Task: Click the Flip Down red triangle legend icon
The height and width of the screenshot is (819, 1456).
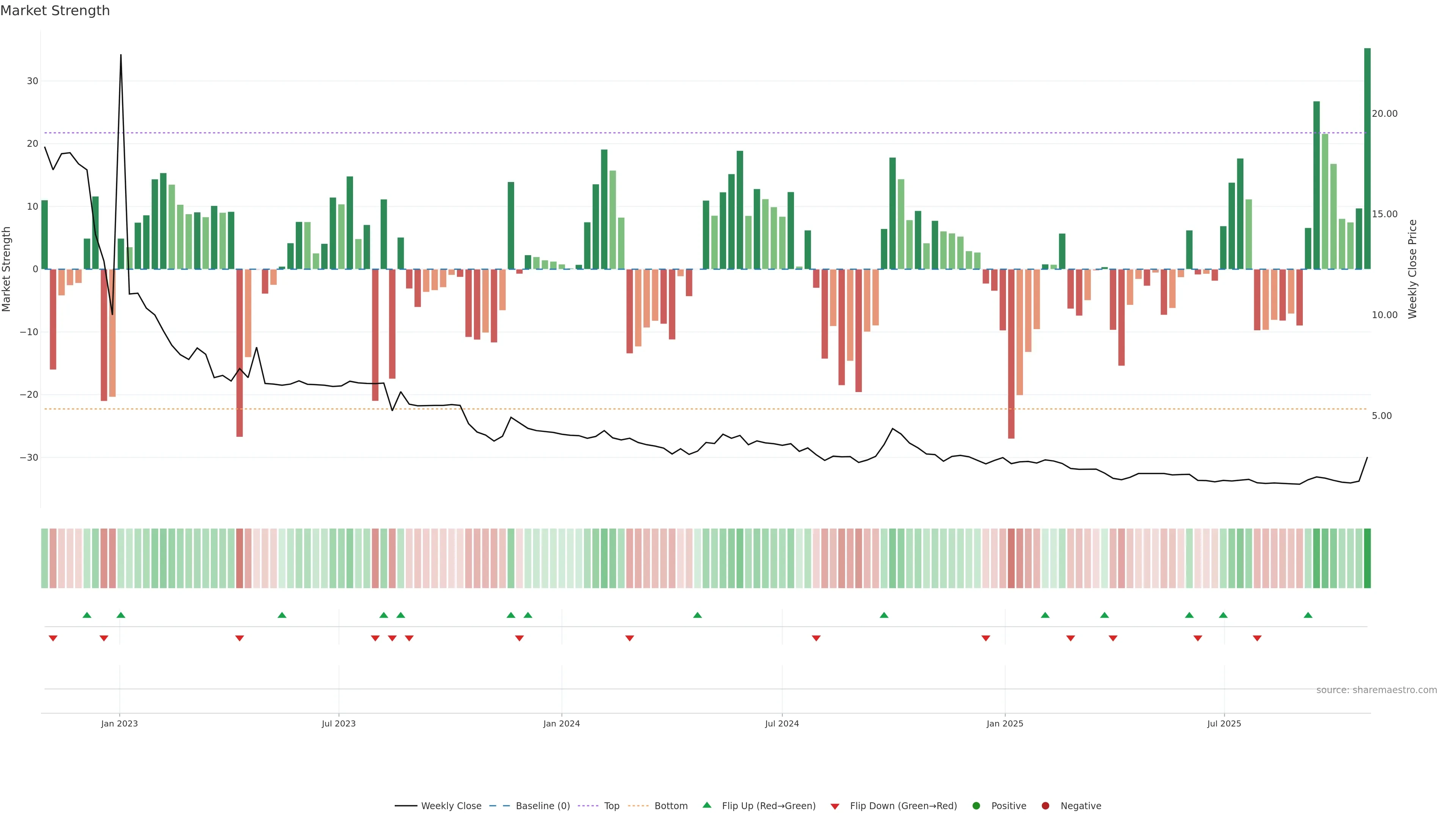Action: click(x=835, y=806)
